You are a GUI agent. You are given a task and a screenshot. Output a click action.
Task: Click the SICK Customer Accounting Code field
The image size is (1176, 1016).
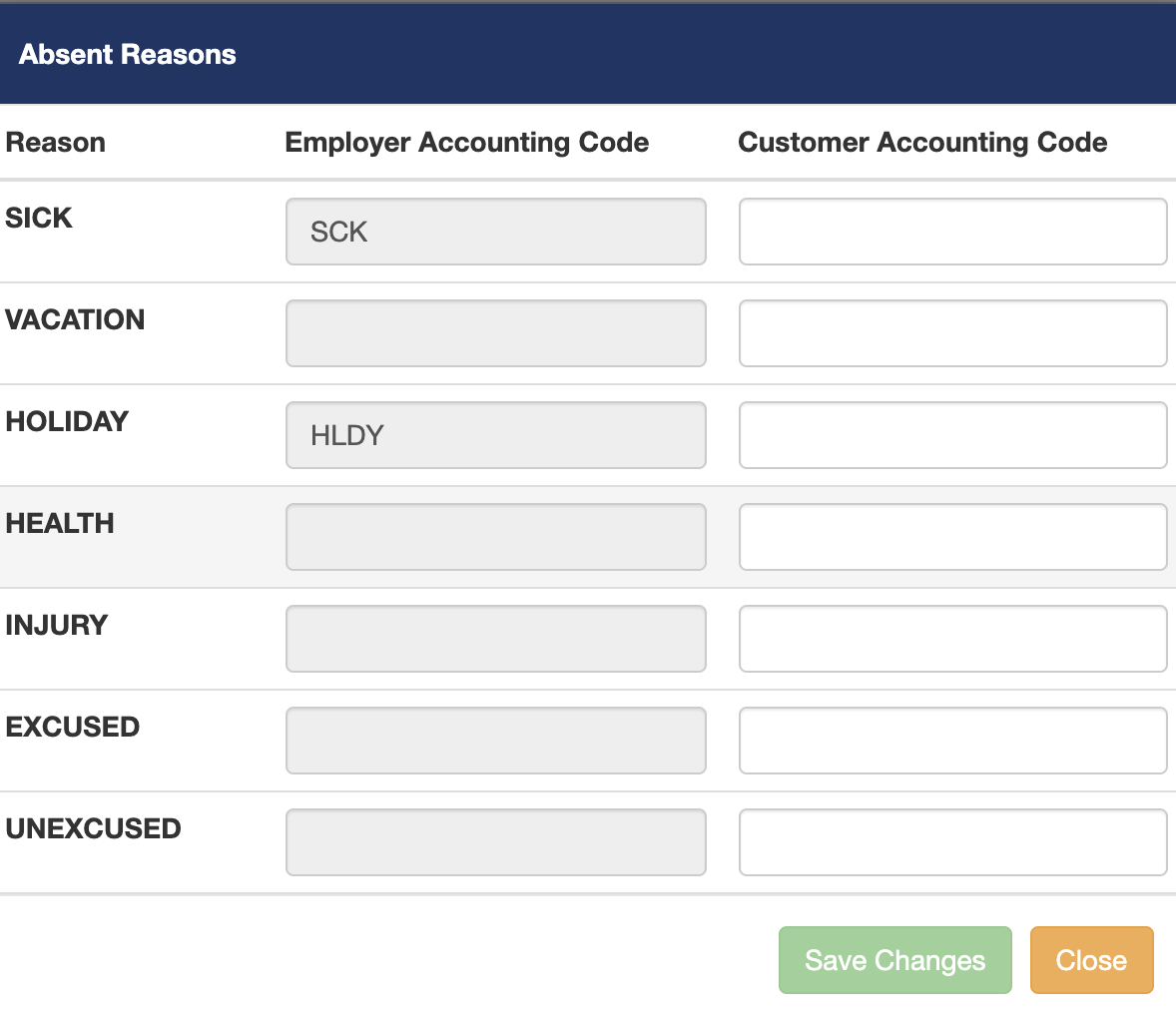[951, 231]
